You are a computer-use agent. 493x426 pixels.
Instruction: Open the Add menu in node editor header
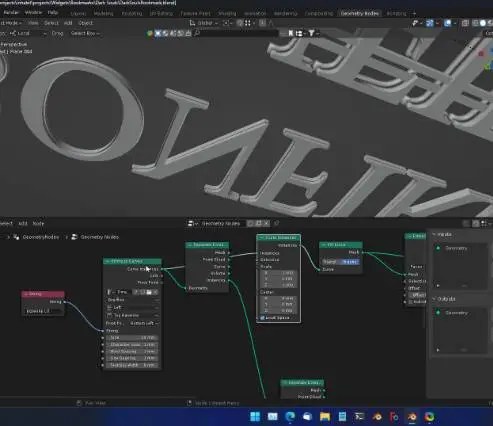tap(23, 223)
